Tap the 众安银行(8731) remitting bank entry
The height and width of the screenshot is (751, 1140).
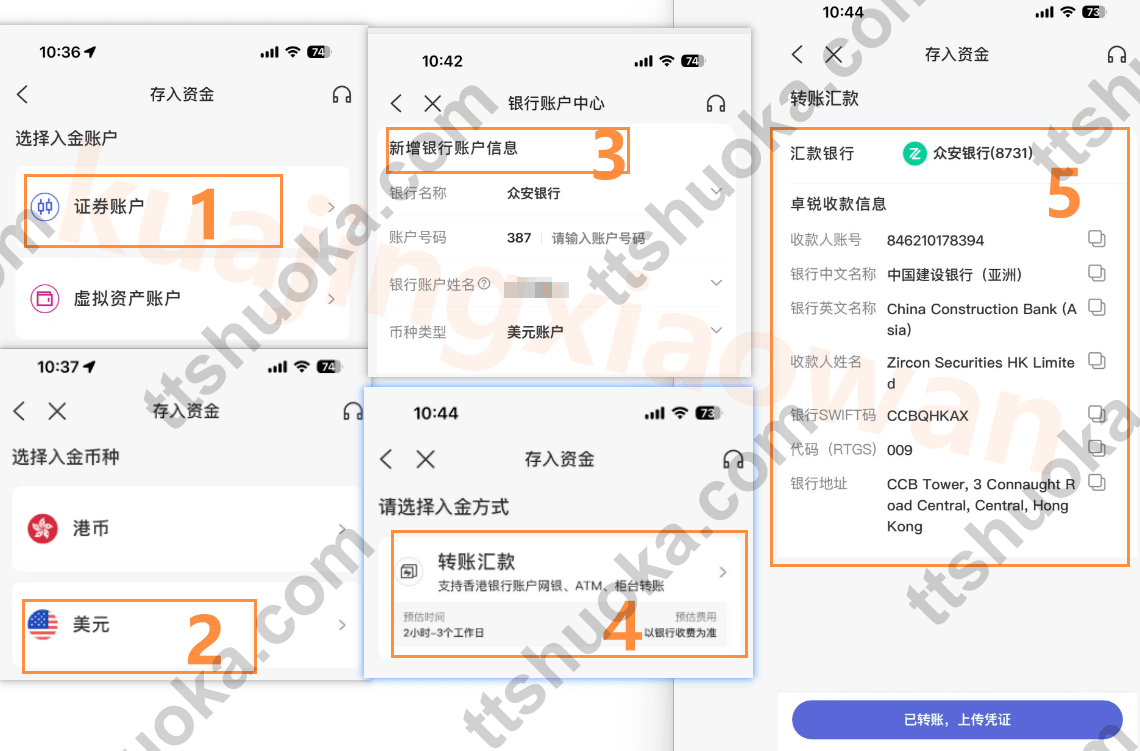968,153
